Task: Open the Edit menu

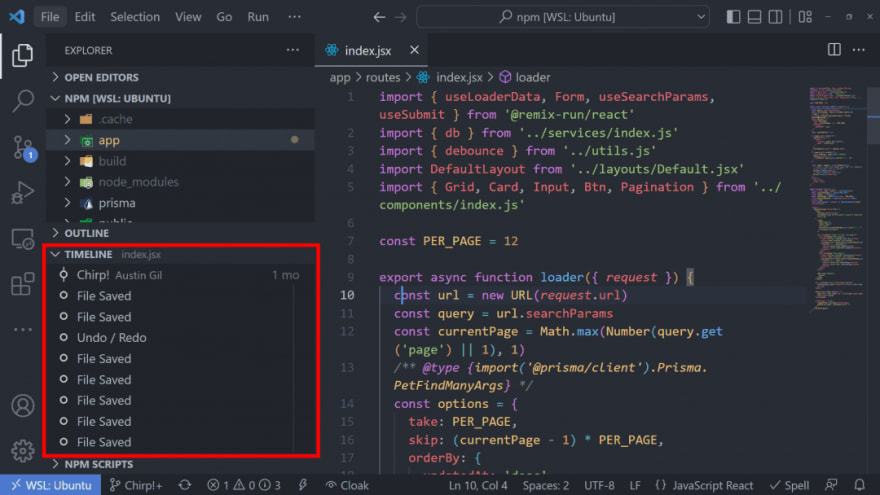Action: coord(85,17)
